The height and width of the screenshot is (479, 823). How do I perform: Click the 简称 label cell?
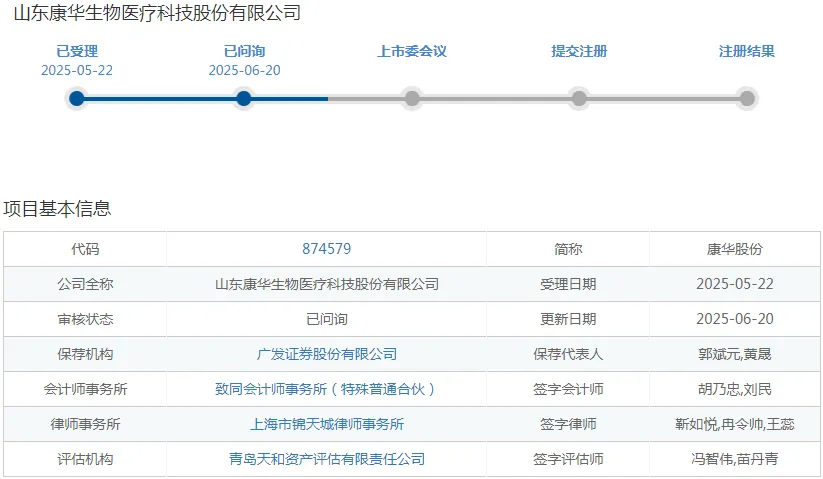(568, 249)
